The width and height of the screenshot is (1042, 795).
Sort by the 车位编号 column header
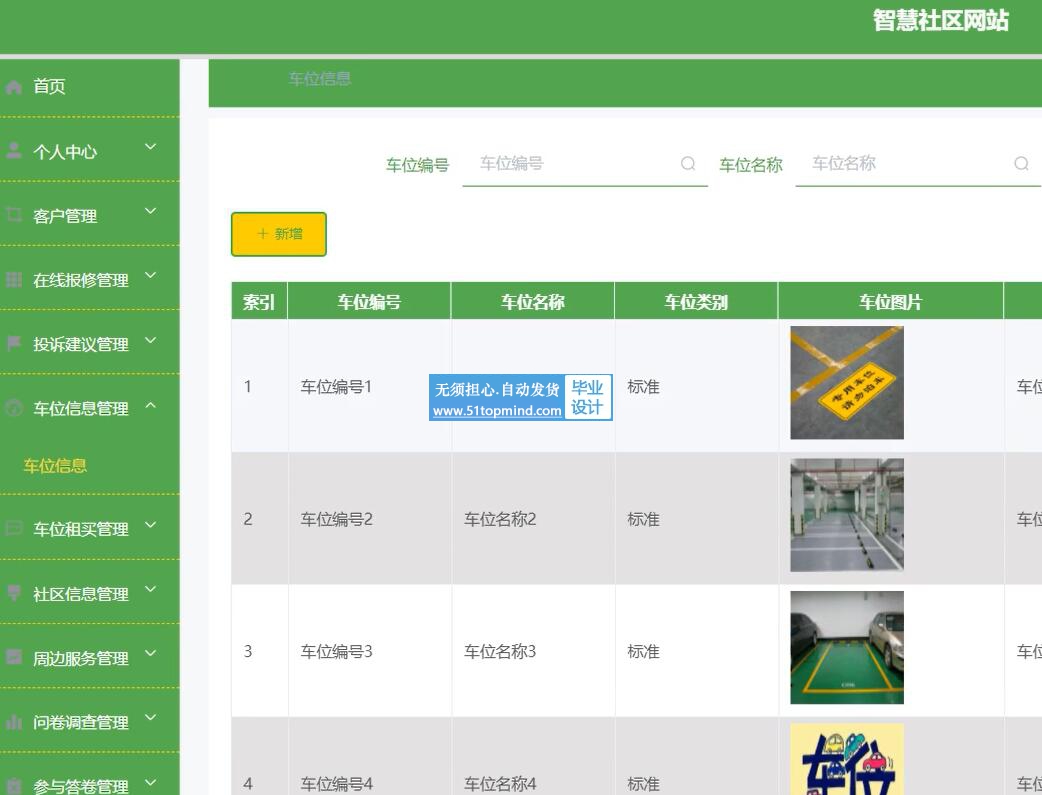pos(369,302)
